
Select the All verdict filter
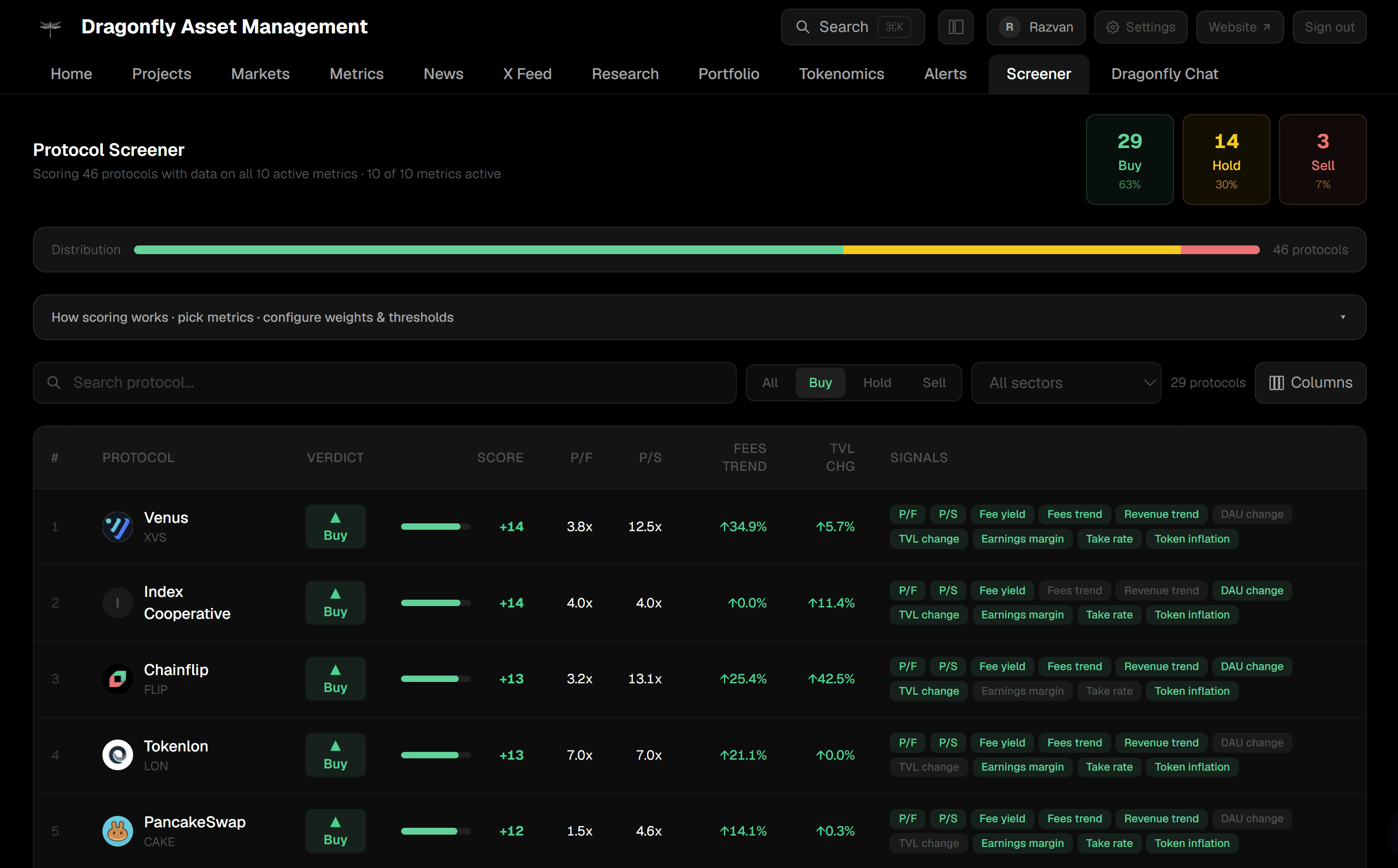(770, 382)
